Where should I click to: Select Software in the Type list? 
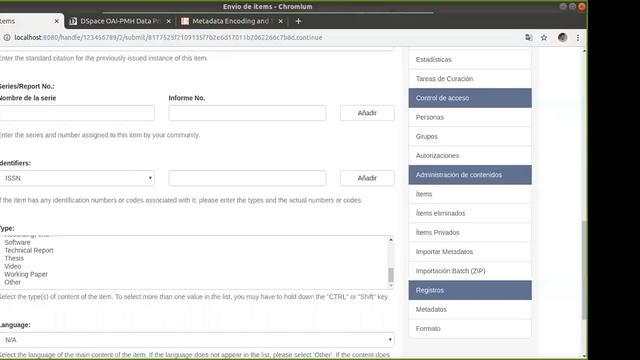pyautogui.click(x=17, y=242)
